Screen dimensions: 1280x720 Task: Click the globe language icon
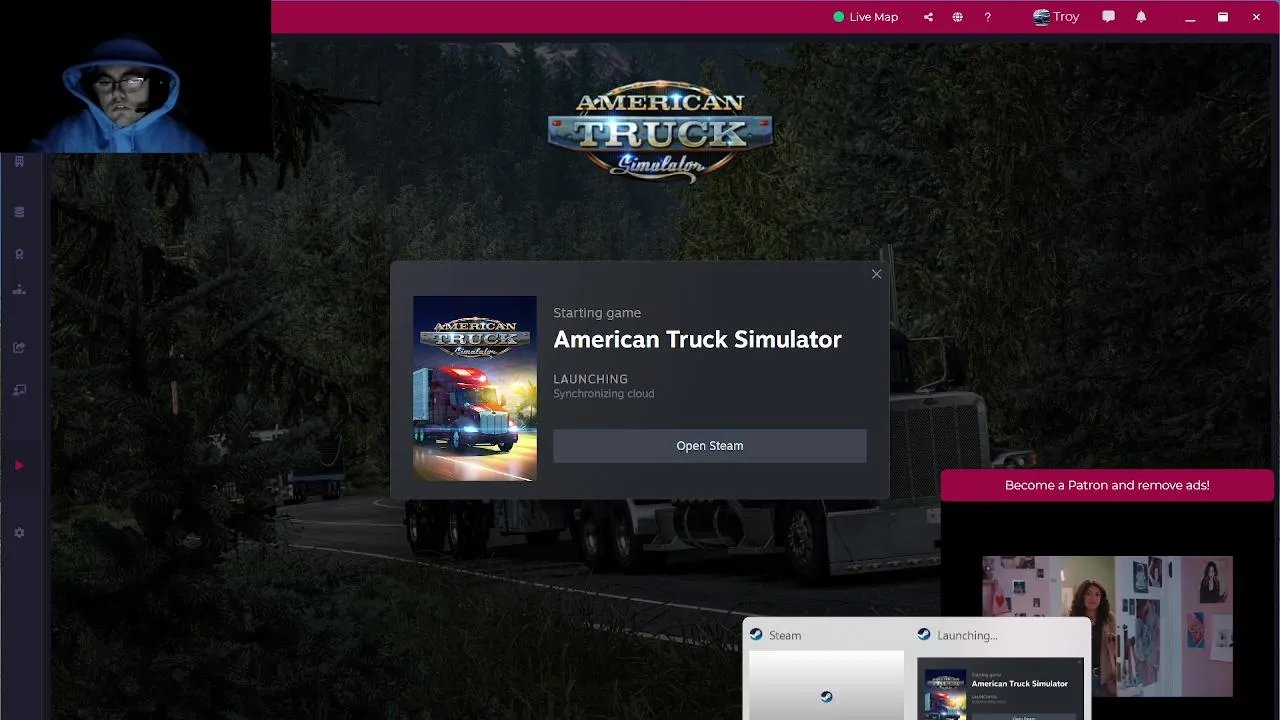click(x=957, y=17)
